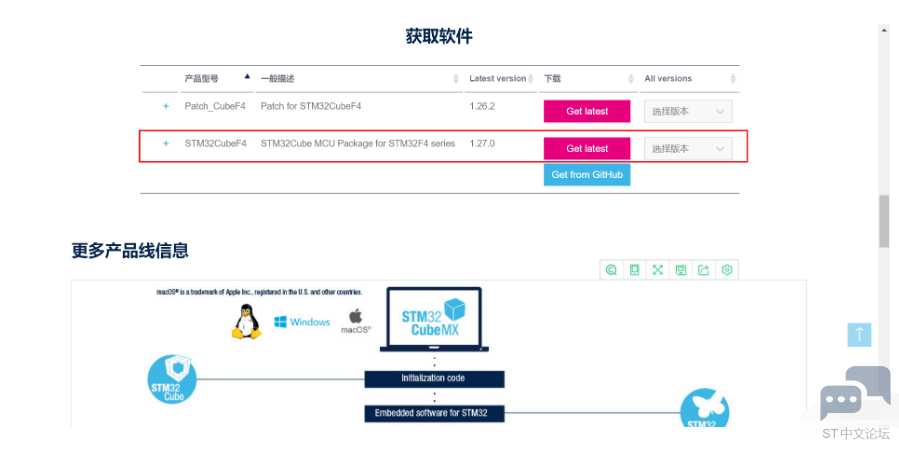Click version number 1.27.0

click(x=482, y=143)
